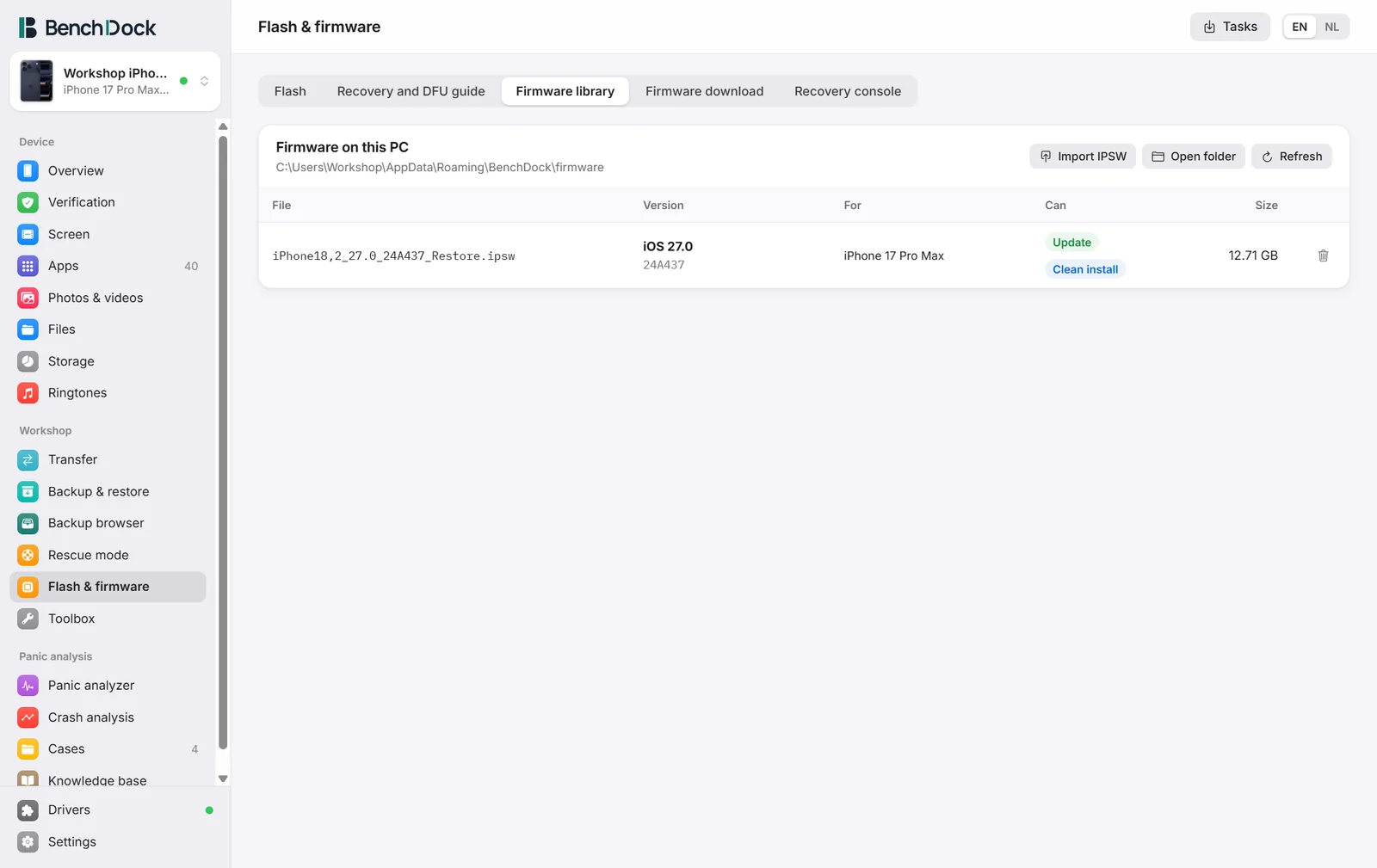
Task: Click the Import IPSW button
Action: (x=1083, y=157)
